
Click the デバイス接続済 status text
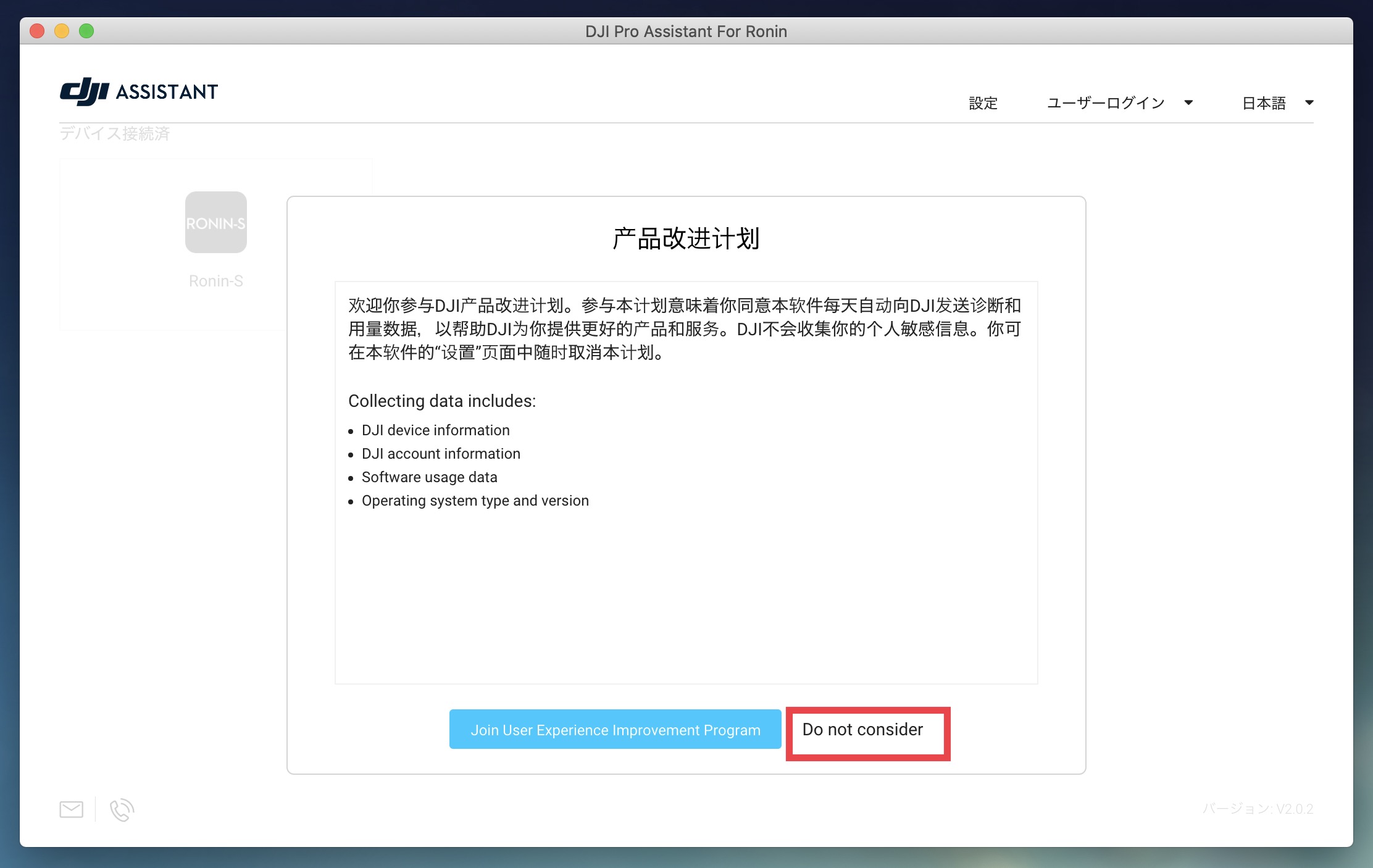(x=115, y=133)
